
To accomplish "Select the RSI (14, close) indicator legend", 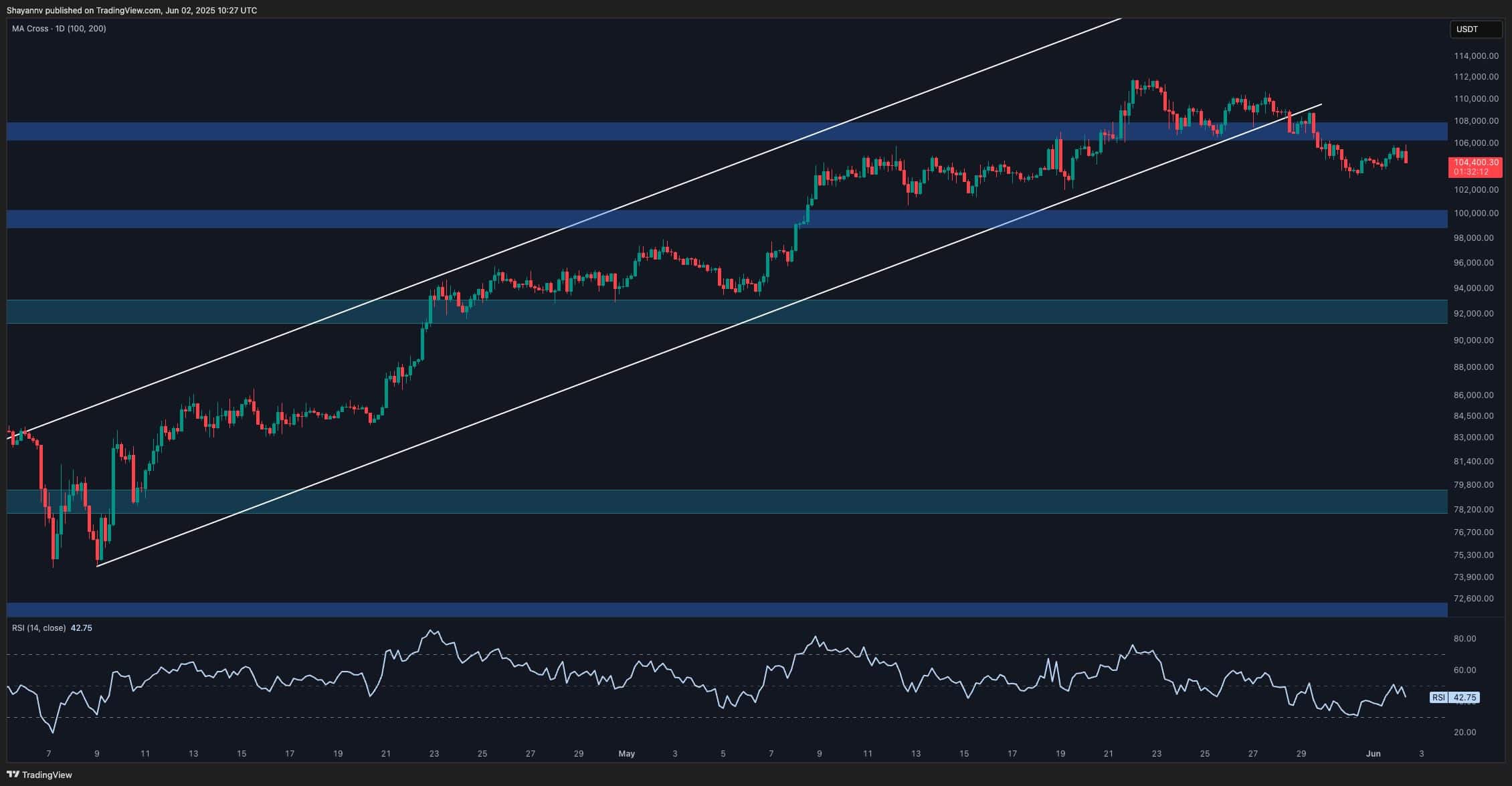I will coord(39,628).
